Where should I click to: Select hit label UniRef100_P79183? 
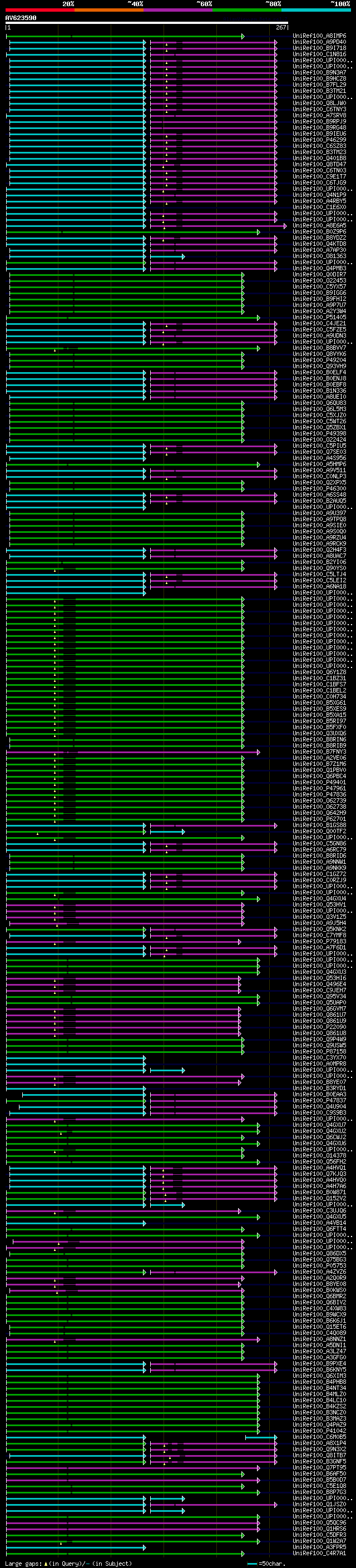(x=319, y=941)
